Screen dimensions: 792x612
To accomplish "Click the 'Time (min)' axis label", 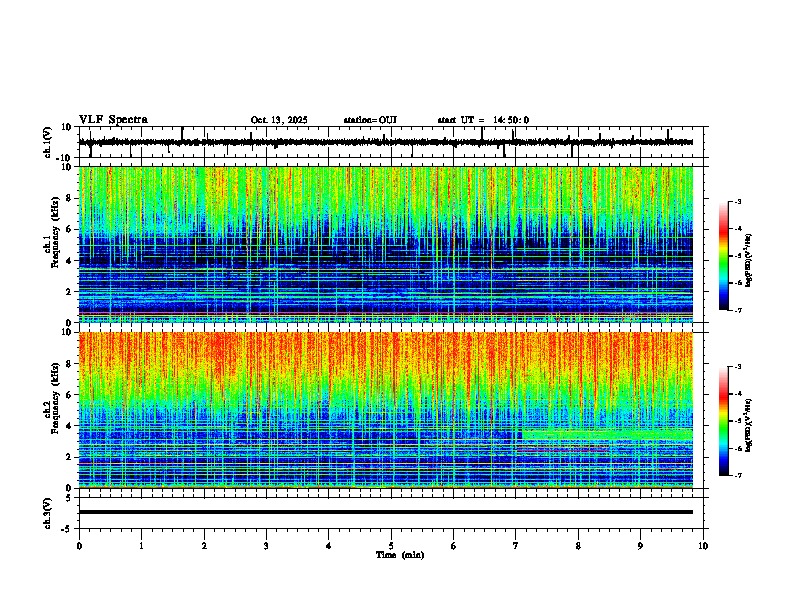I will pyautogui.click(x=400, y=555).
